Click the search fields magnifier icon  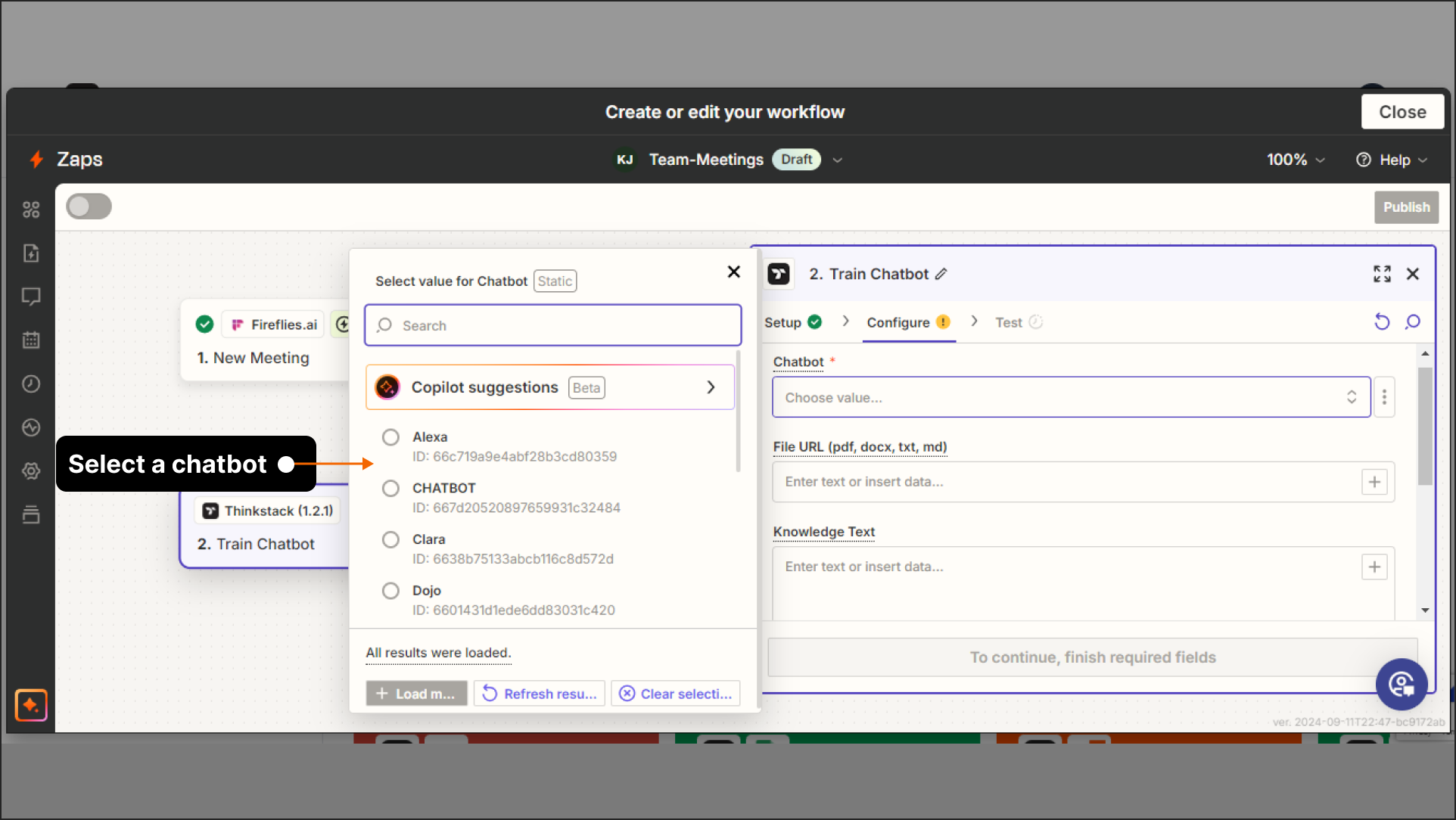point(1413,322)
